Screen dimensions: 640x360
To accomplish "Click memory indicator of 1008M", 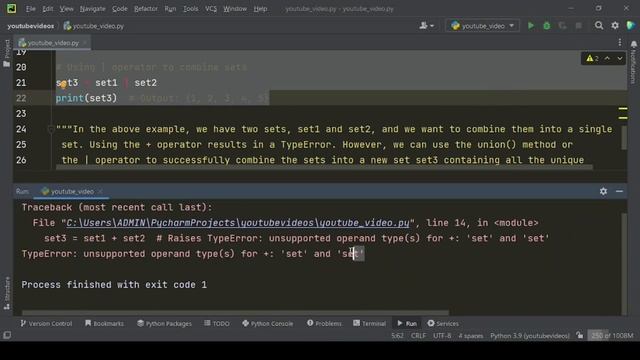I will tap(612, 336).
